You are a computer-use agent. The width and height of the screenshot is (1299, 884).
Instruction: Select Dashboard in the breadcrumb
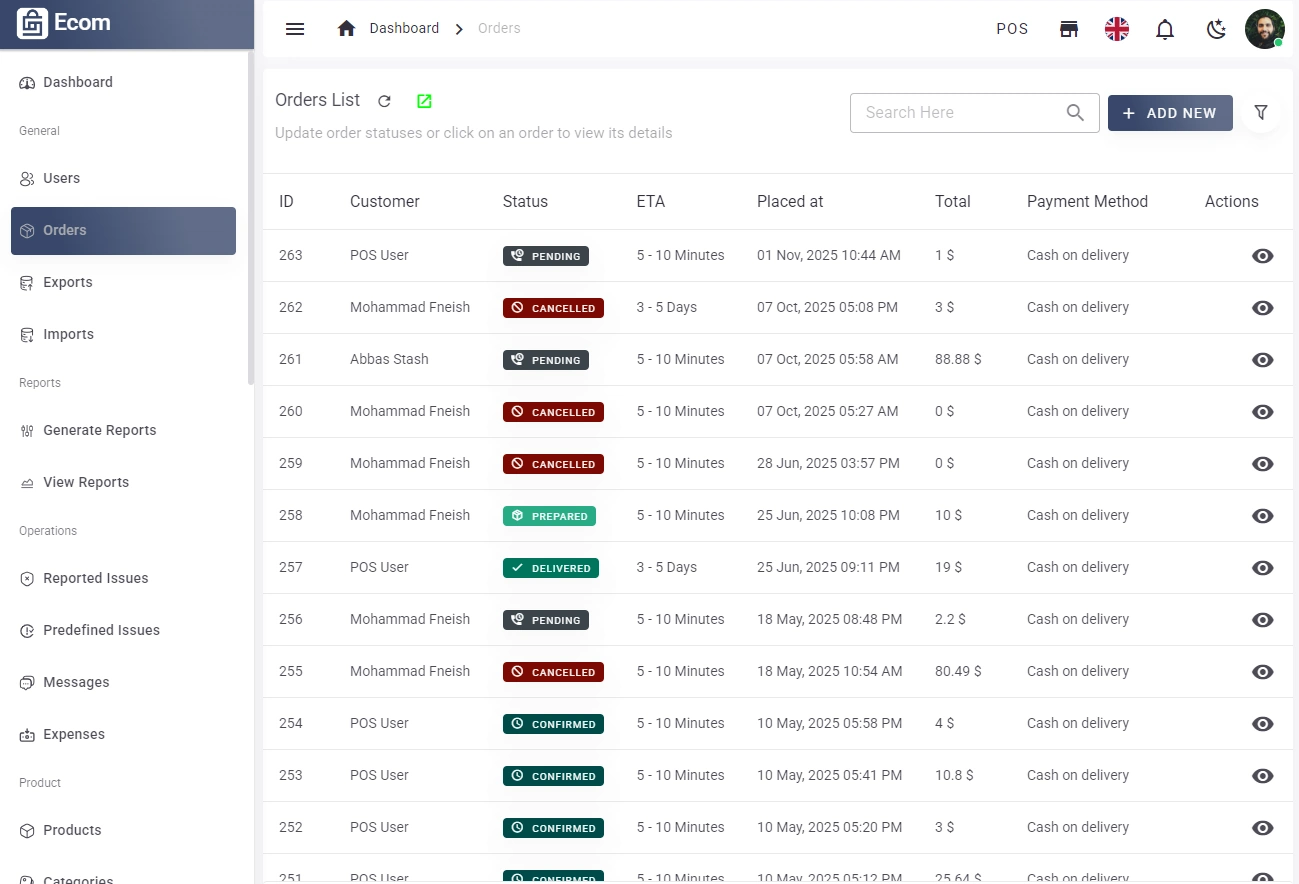click(x=404, y=28)
